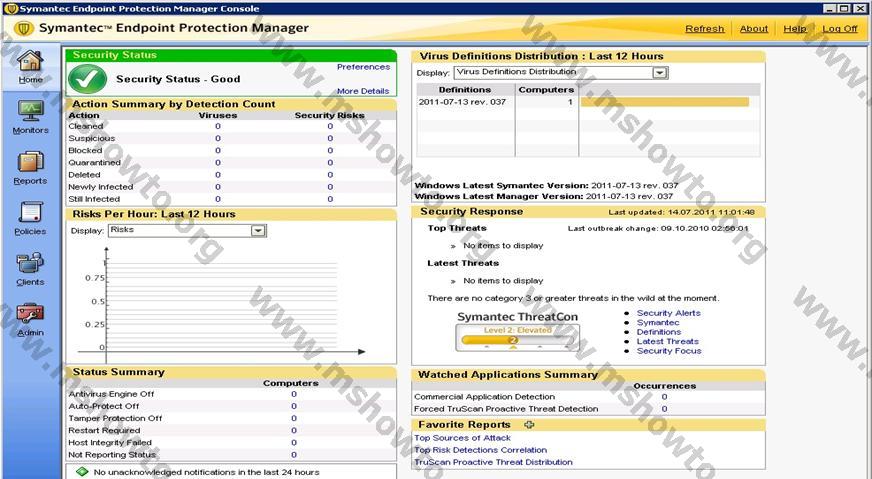Click the Auto-Protect Off computers count
The image size is (872, 479).
[294, 406]
